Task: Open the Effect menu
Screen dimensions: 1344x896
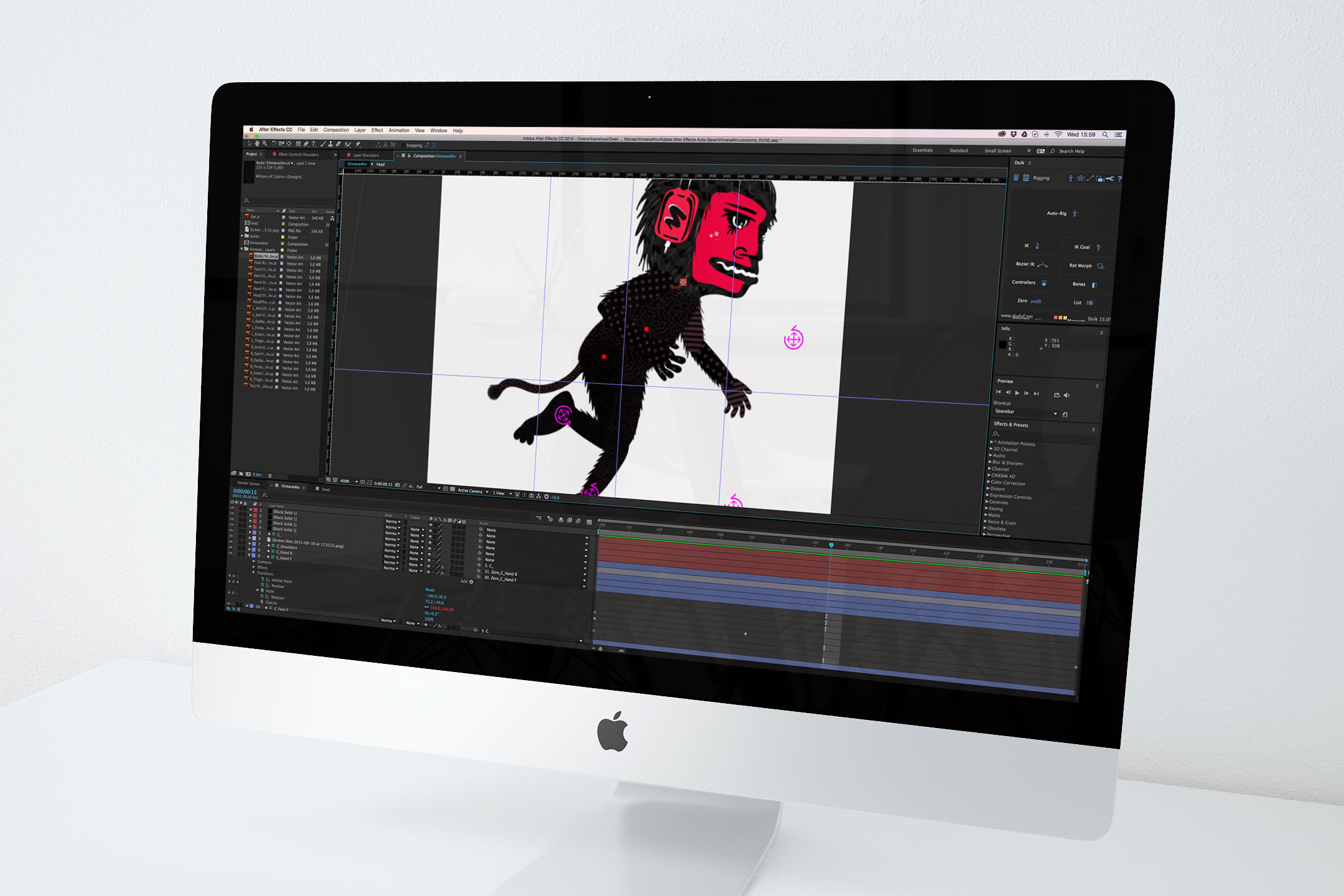Action: point(377,130)
